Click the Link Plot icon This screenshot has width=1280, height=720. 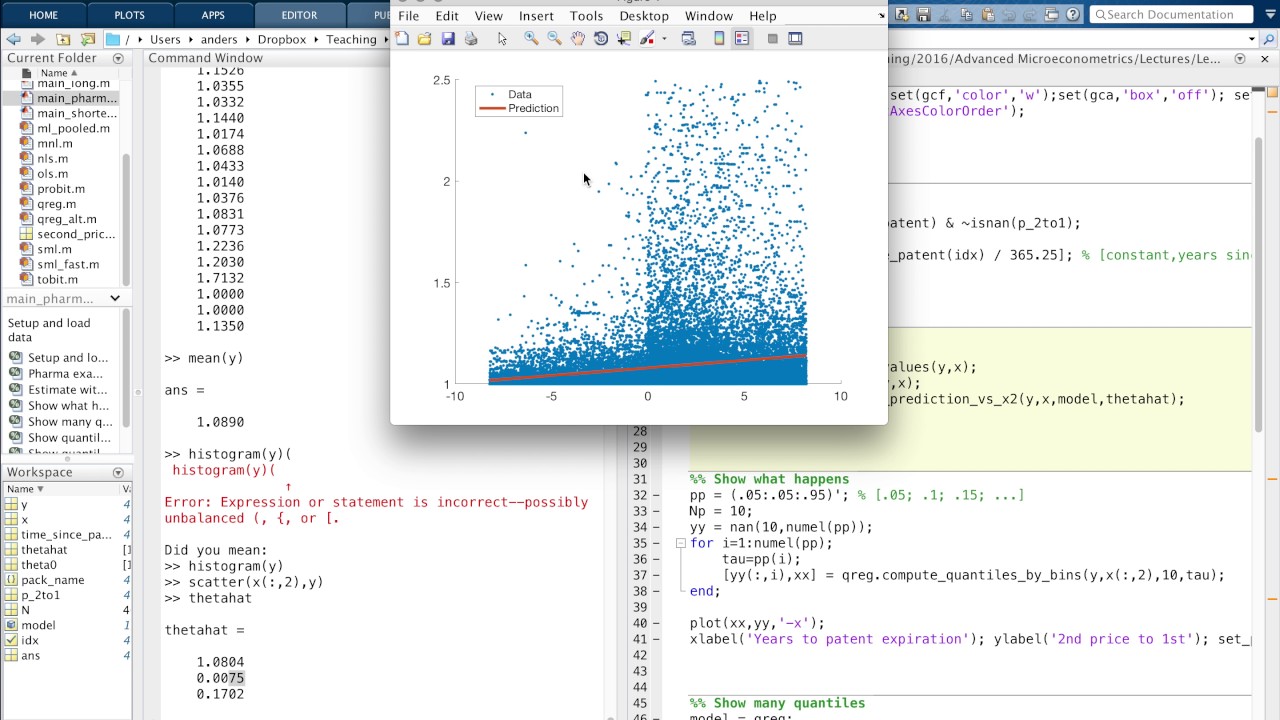(x=688, y=38)
